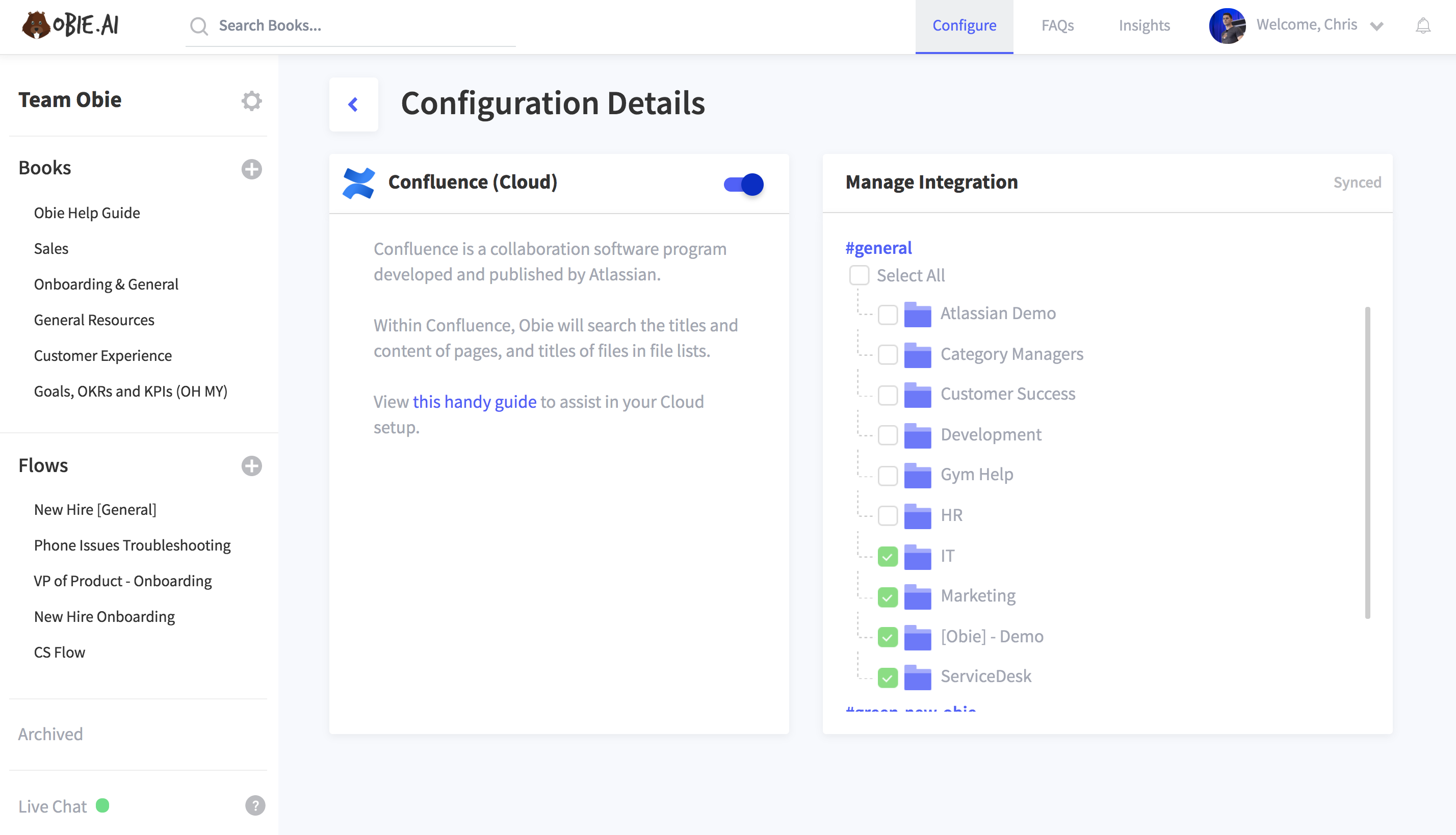Open the Obie Help Guide book

click(87, 213)
